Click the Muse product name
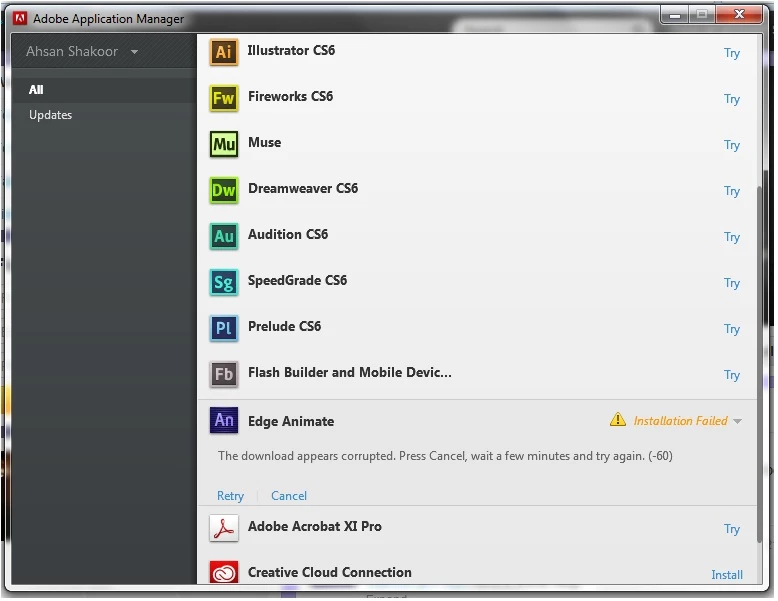The width and height of the screenshot is (778, 601). pyautogui.click(x=264, y=142)
